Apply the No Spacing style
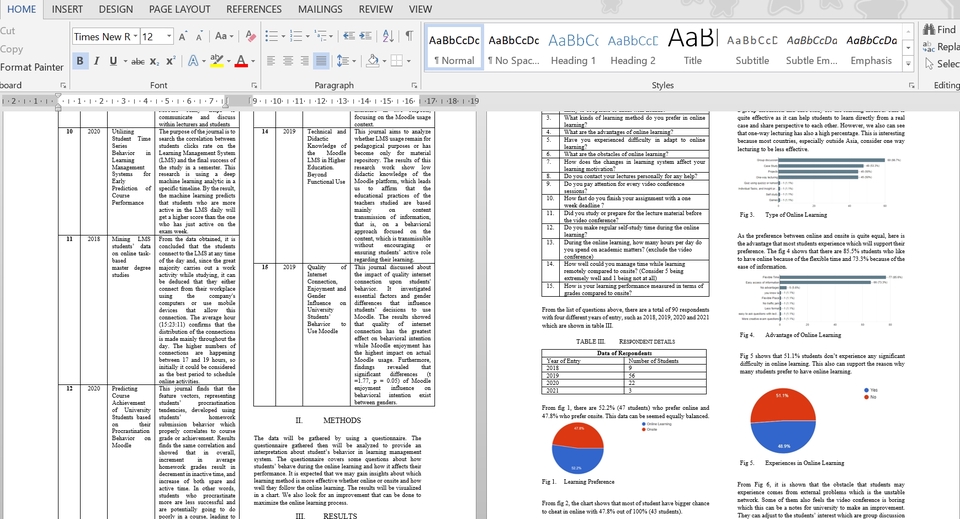960x519 pixels. [x=514, y=48]
